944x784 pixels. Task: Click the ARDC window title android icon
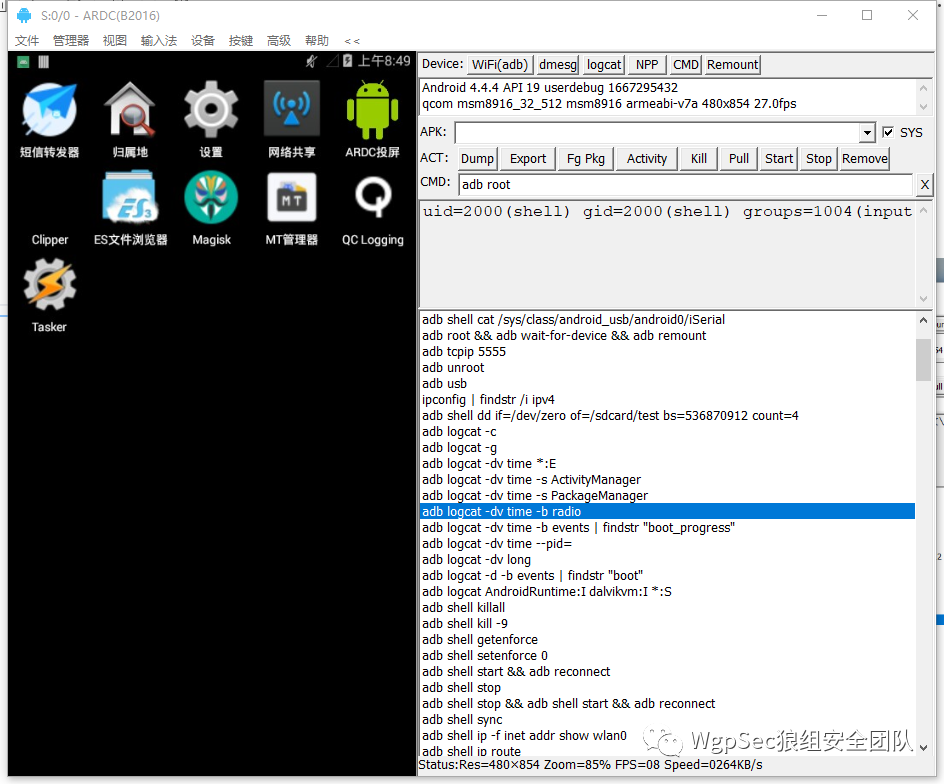click(x=24, y=15)
